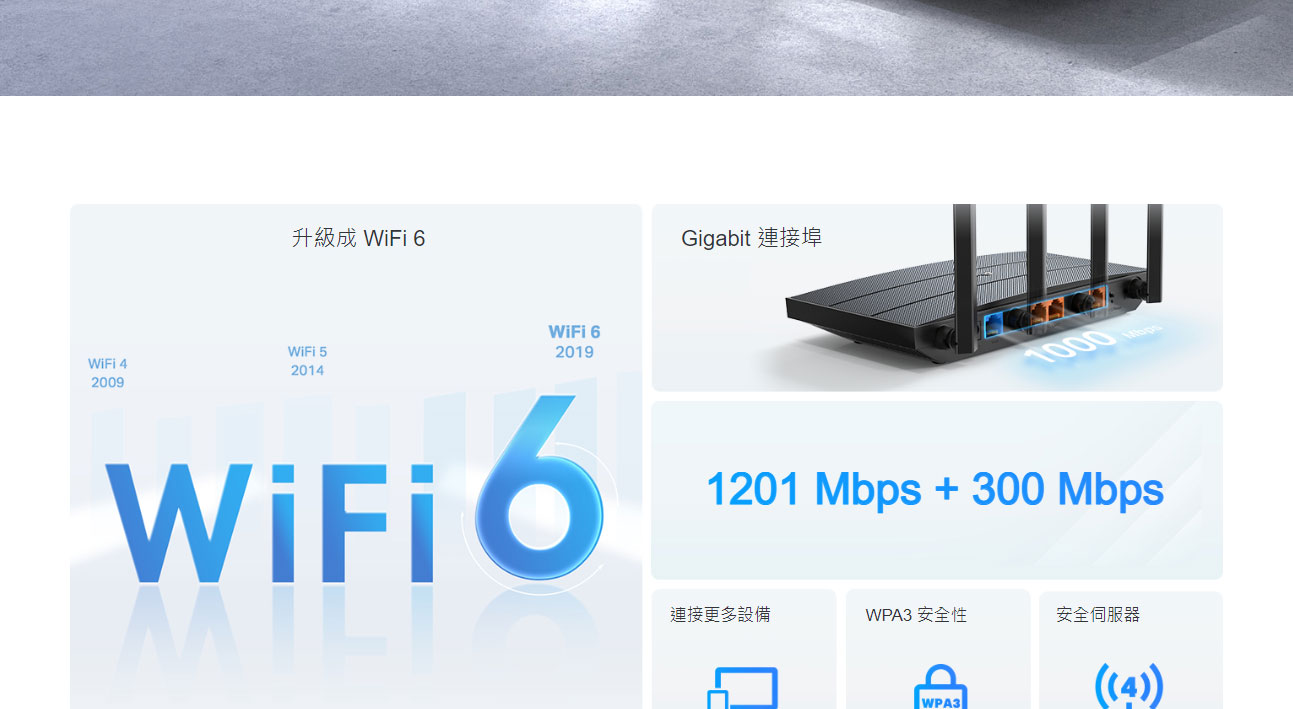The width and height of the screenshot is (1293, 709).
Task: Click the Gigabit 連接埠 heading
Action: point(751,238)
